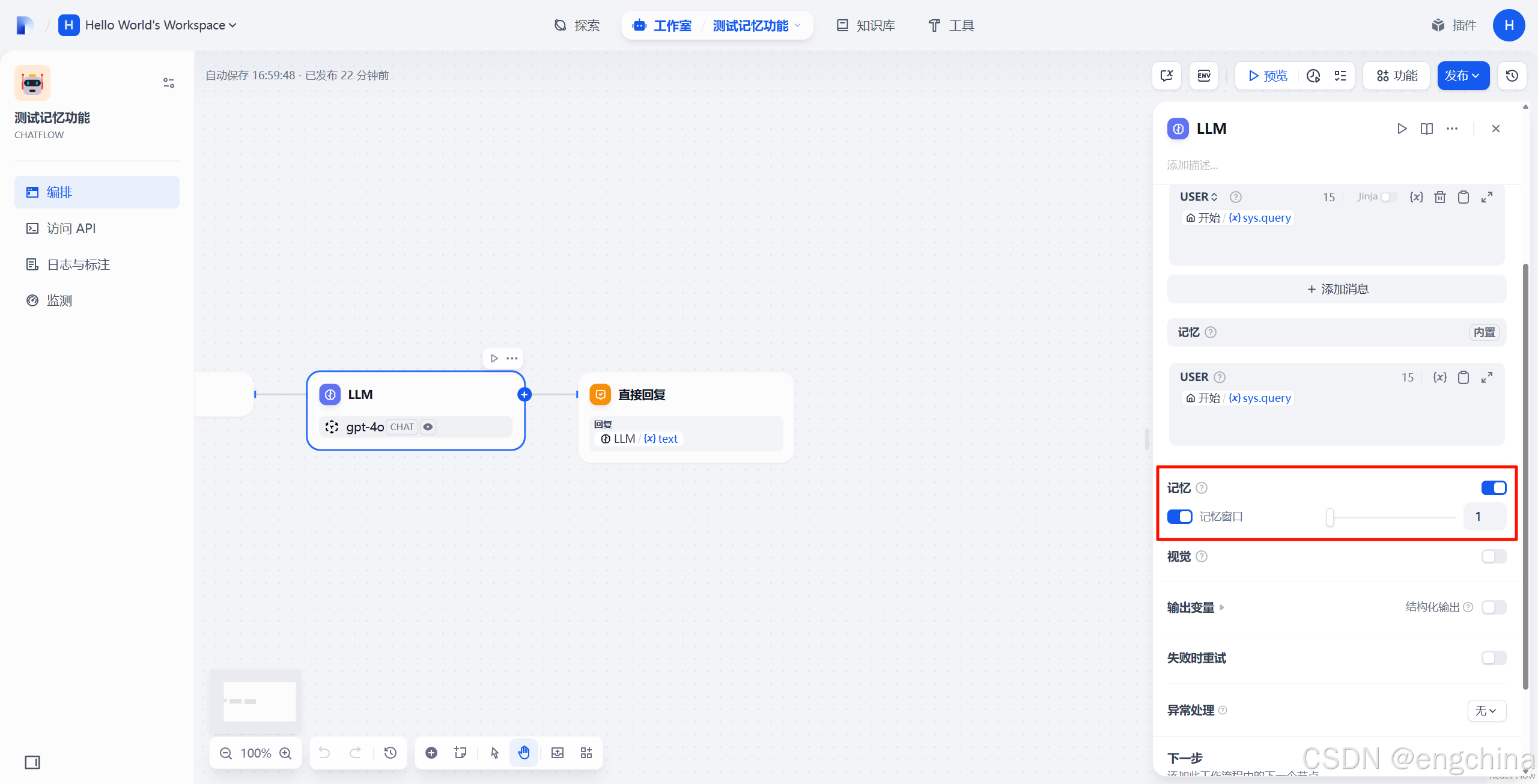Delete the USER message with trash icon

point(1440,197)
